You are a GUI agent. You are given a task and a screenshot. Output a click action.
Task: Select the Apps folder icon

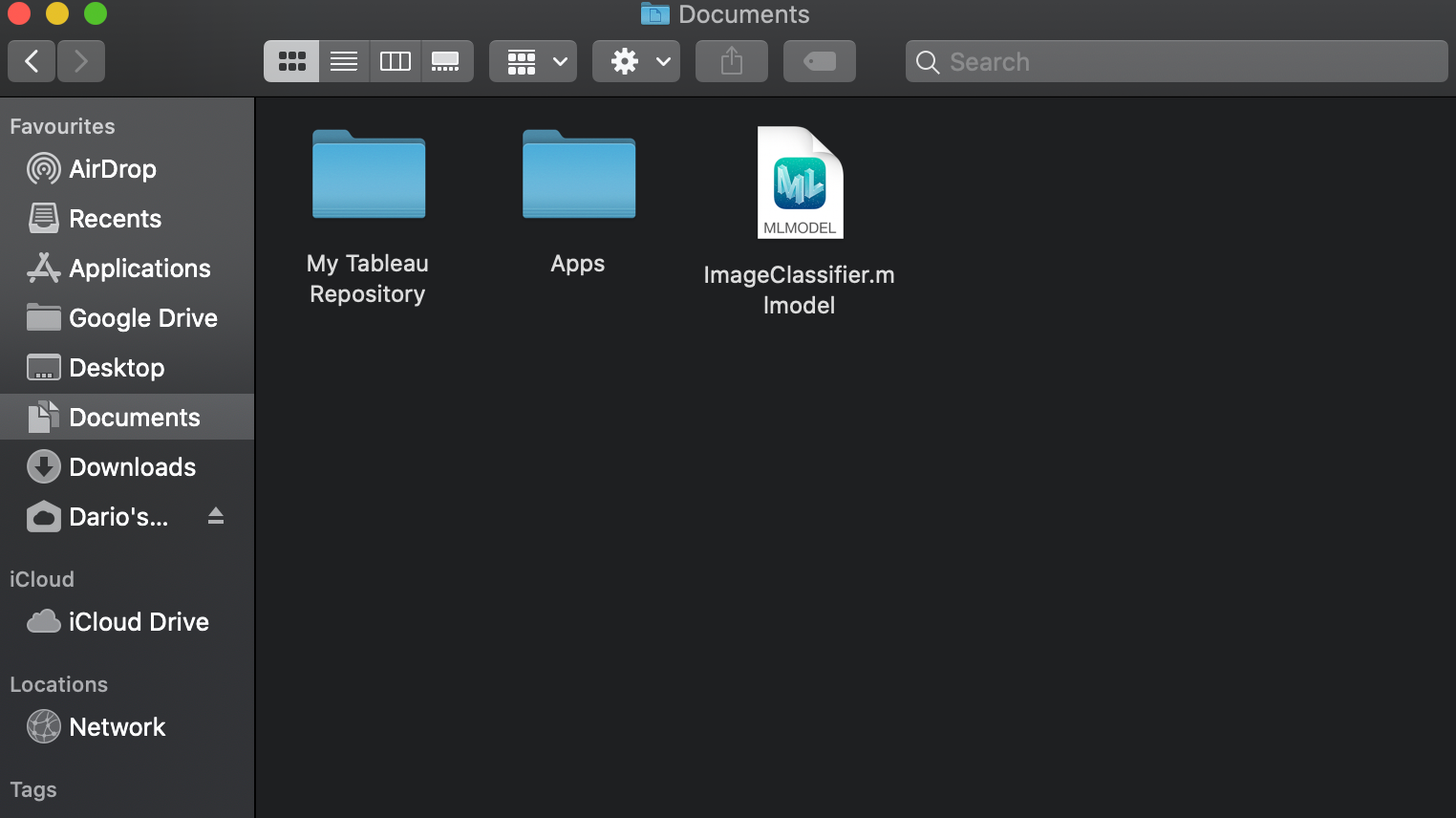coord(579,175)
